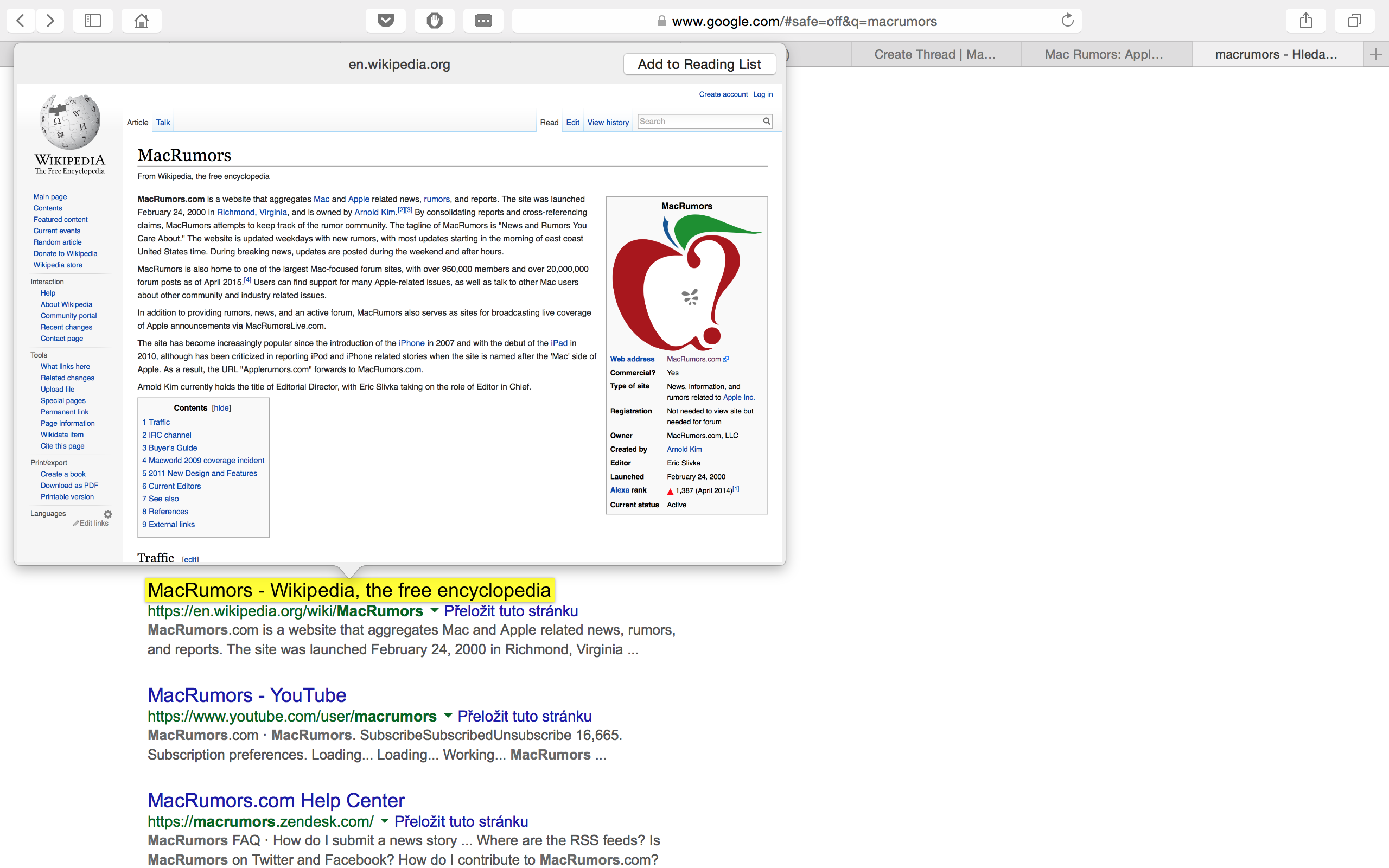This screenshot has width=1389, height=868.
Task: Go back with Safari's back arrow
Action: coord(21,21)
